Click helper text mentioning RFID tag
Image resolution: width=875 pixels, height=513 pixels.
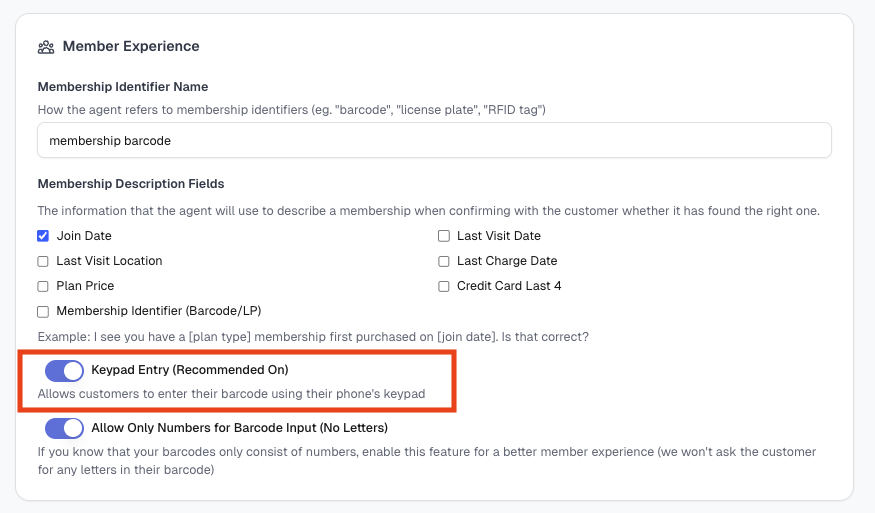point(291,109)
